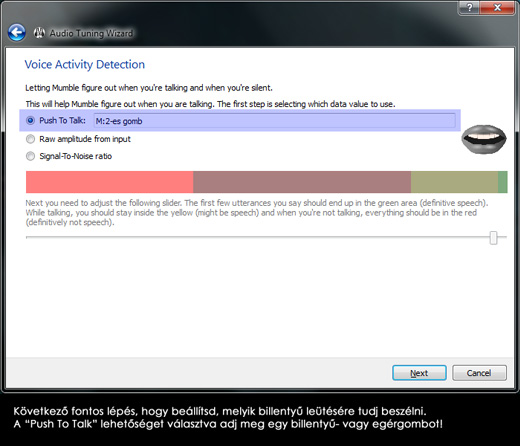Click the talking lips indicator icon
The height and width of the screenshot is (446, 520).
484,139
